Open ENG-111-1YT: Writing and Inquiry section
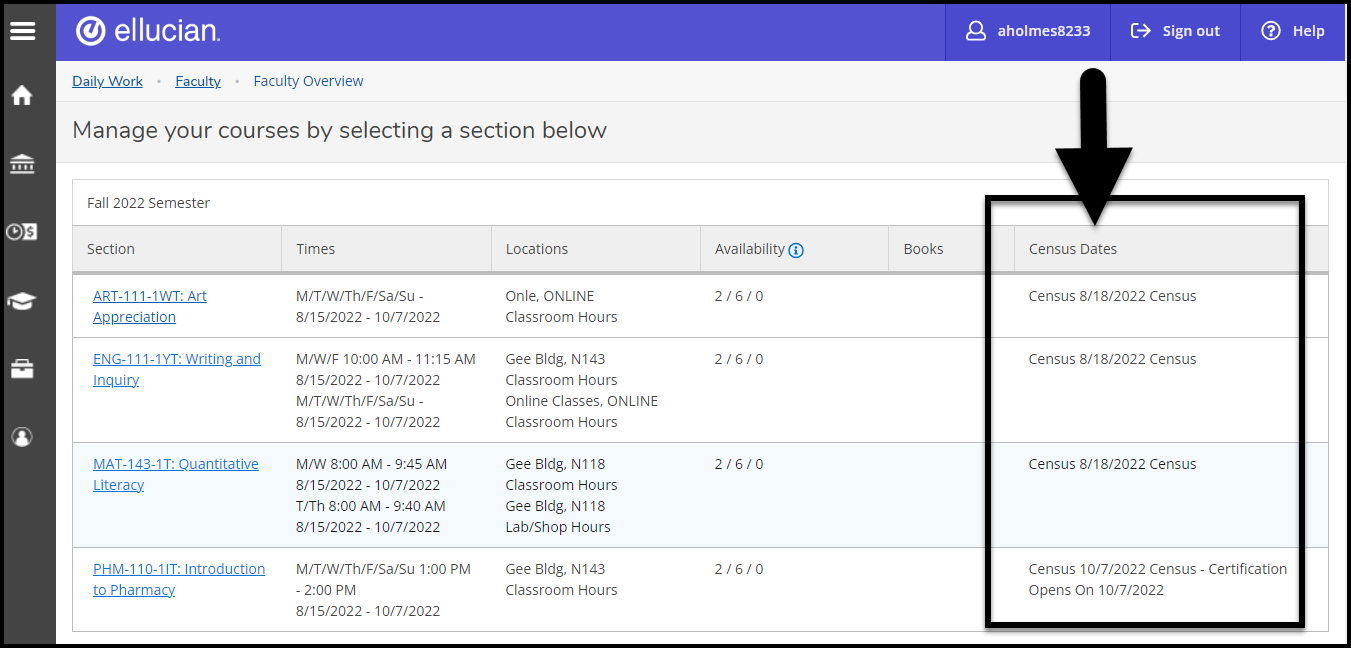 [x=177, y=369]
